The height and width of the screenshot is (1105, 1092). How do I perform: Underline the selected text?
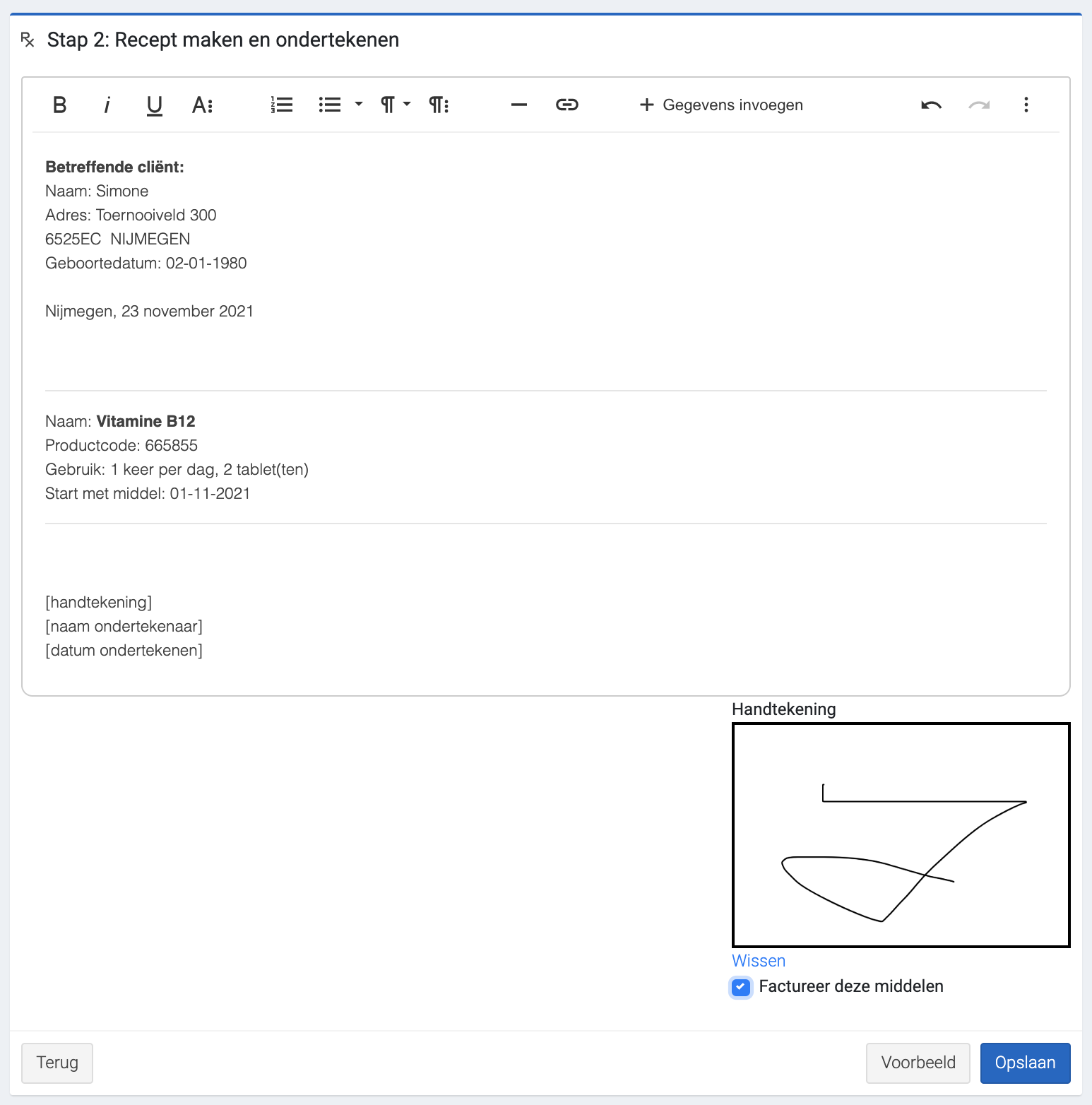(154, 105)
